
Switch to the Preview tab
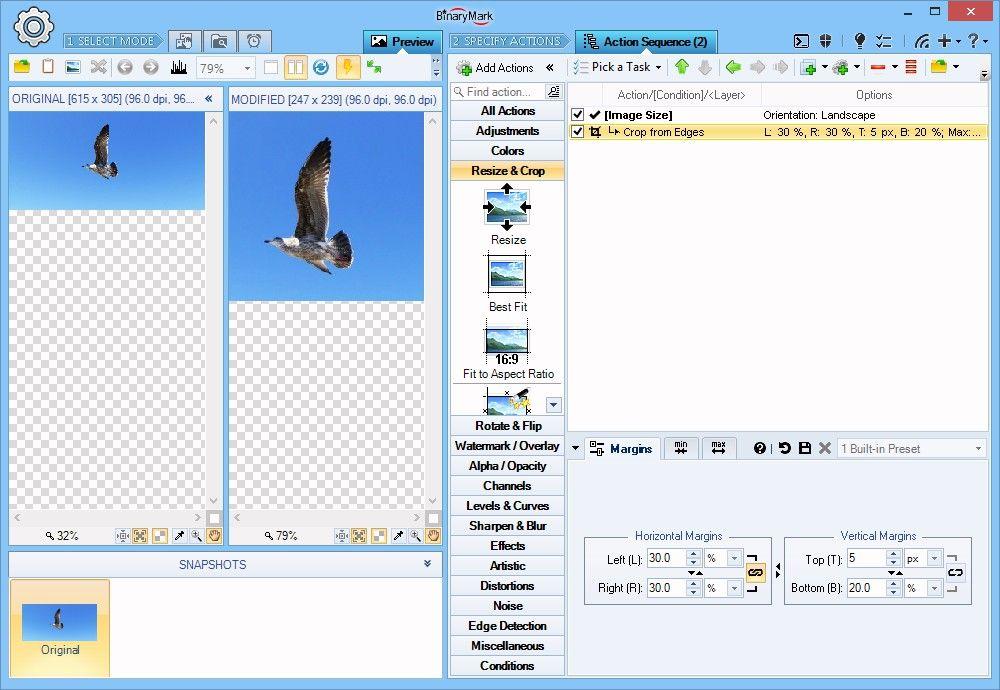pyautogui.click(x=403, y=42)
